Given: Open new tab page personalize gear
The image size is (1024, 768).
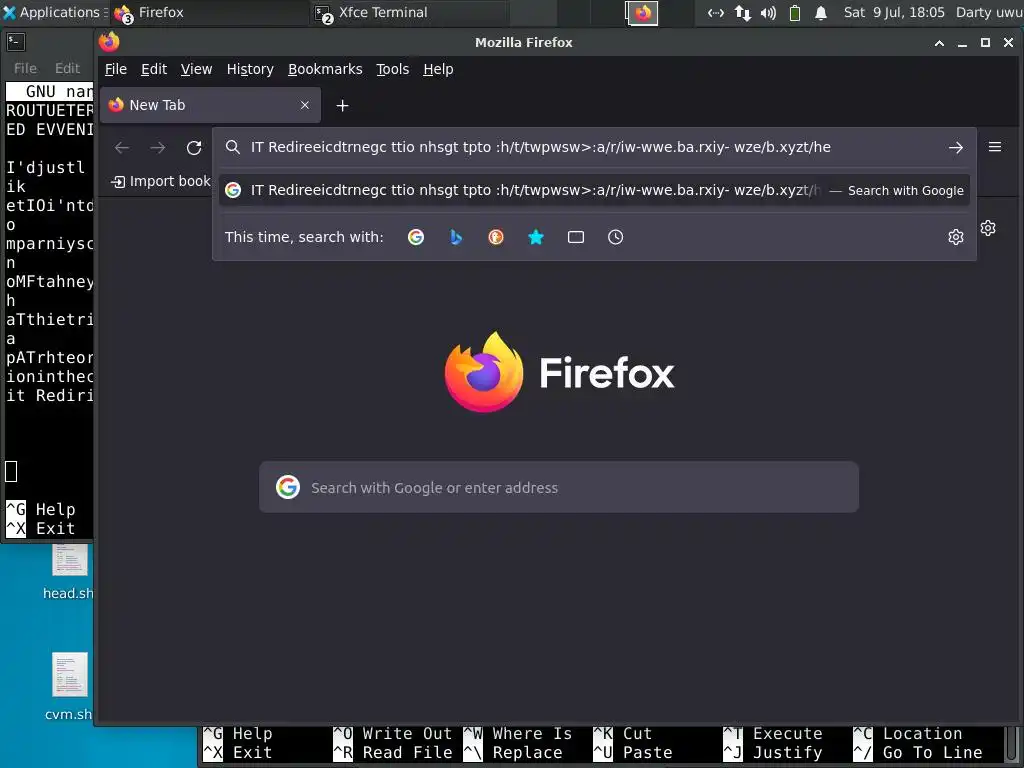Looking at the screenshot, I should click(x=988, y=228).
